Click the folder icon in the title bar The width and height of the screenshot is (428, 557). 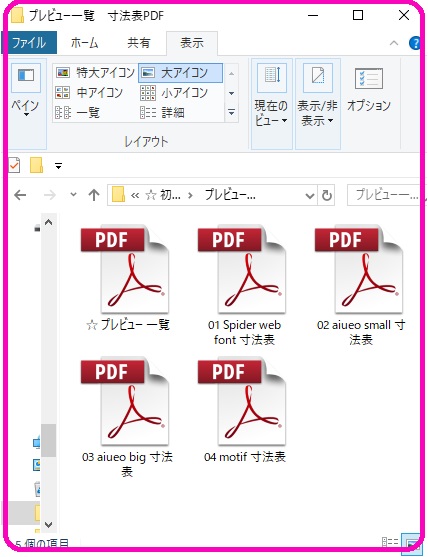(x=17, y=16)
